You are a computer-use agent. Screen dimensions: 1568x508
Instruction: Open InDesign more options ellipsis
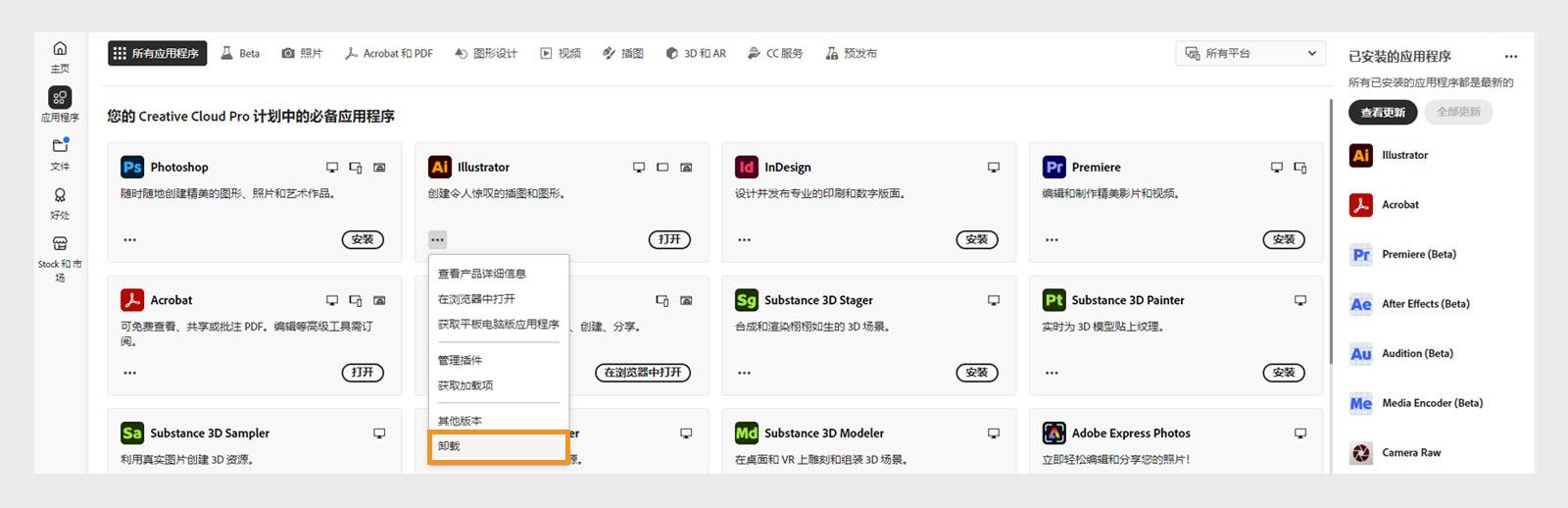[x=745, y=239]
